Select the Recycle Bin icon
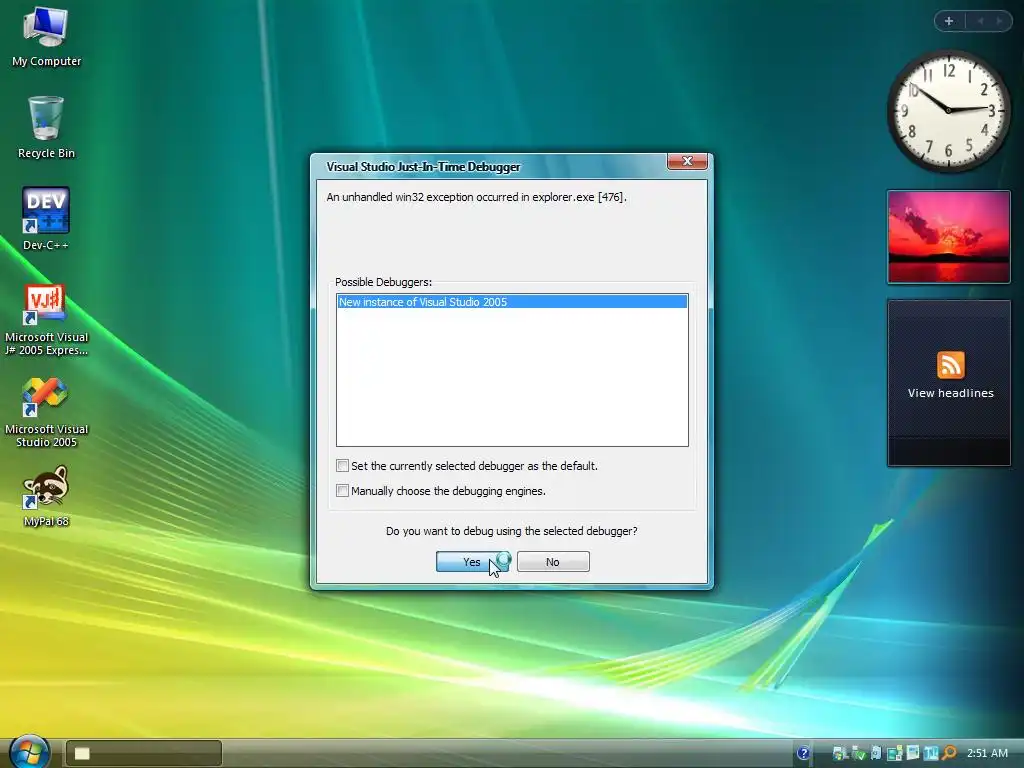Image resolution: width=1024 pixels, height=768 pixels. 46,128
